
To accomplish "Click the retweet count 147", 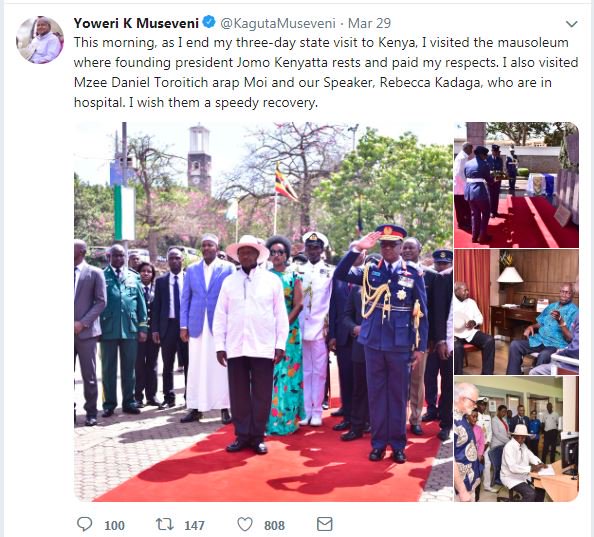I will pyautogui.click(x=194, y=526).
